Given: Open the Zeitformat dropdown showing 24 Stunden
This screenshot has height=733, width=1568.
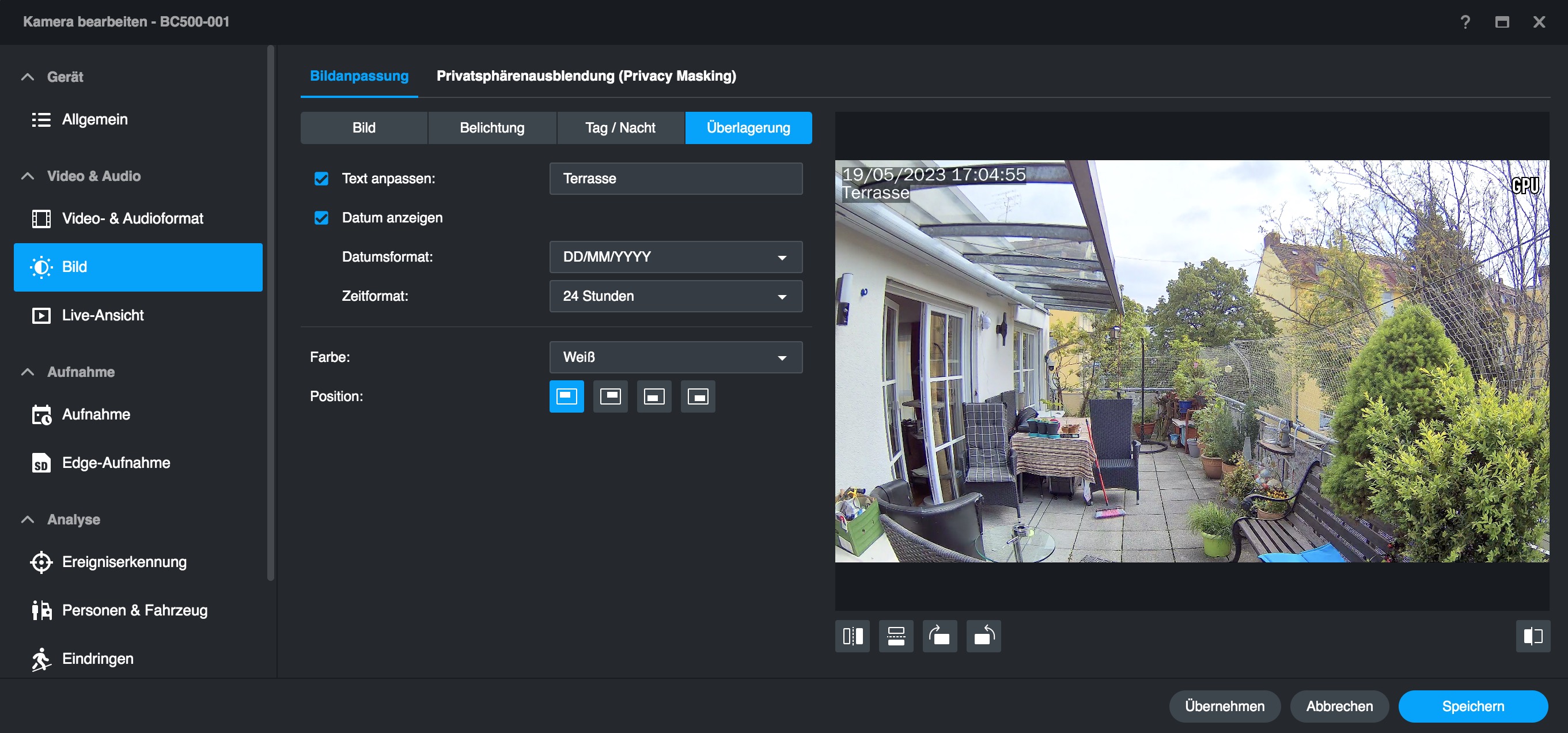Looking at the screenshot, I should (676, 296).
